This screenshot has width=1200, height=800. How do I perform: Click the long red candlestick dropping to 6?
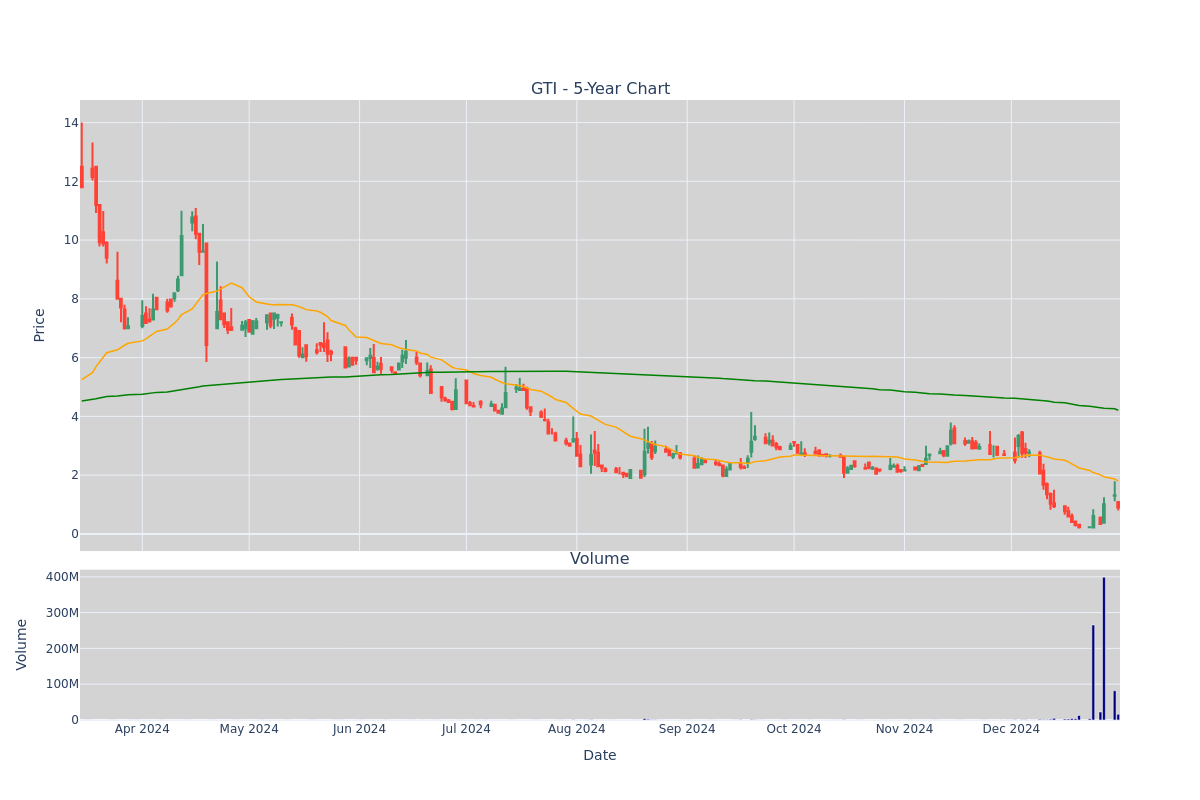(206, 300)
